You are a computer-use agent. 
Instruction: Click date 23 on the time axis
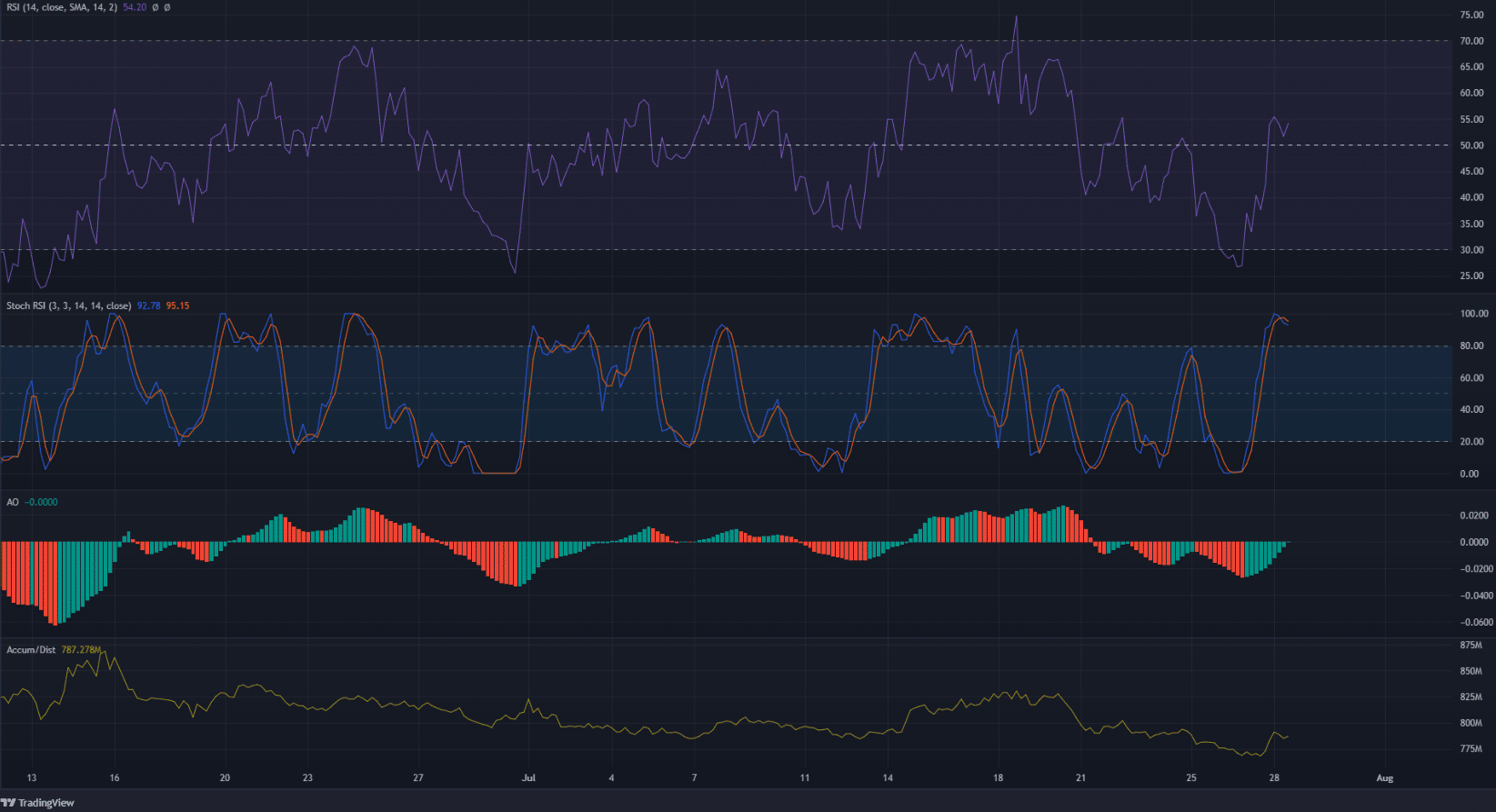point(307,778)
